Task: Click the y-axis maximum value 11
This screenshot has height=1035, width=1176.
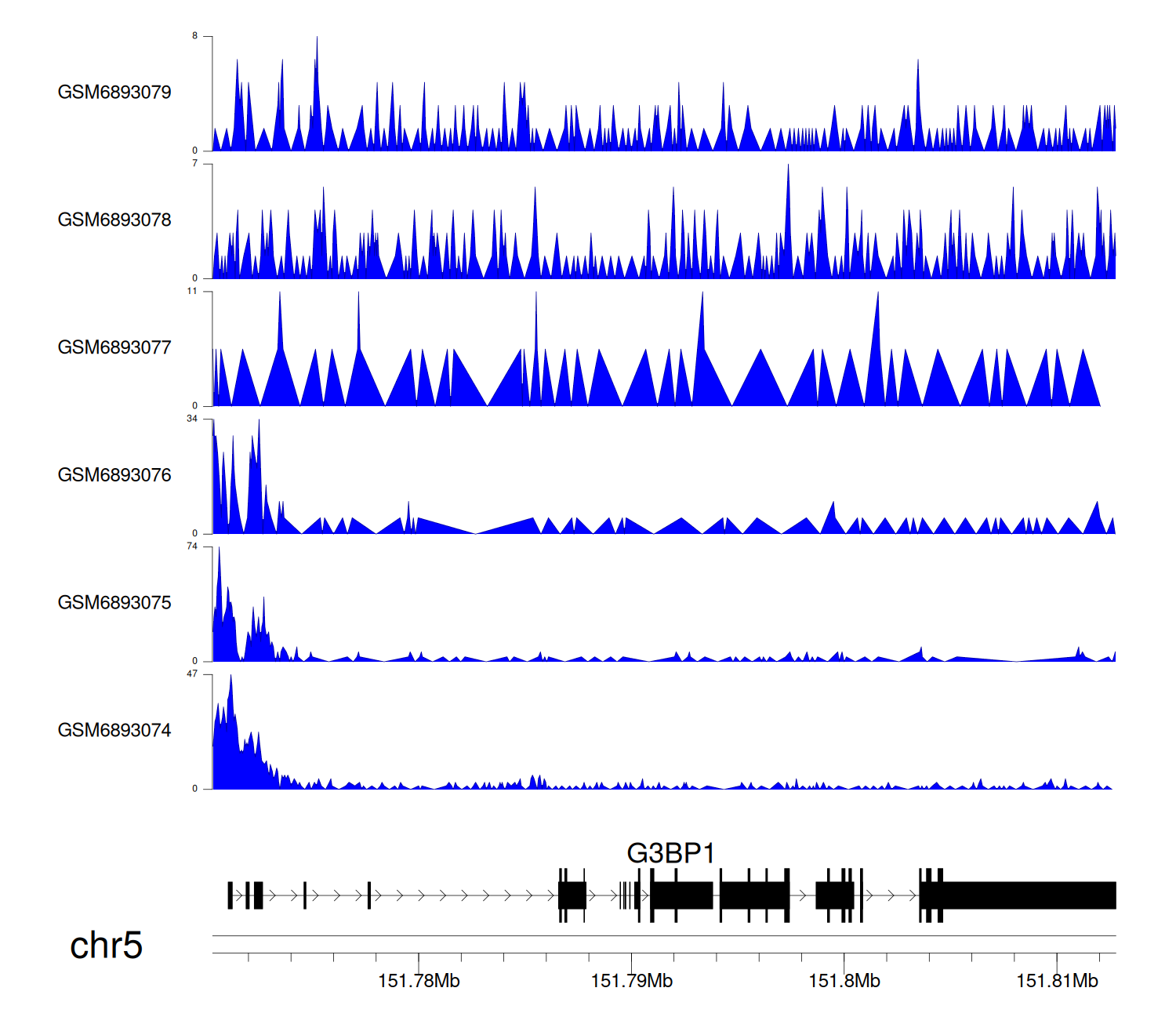Action: [192, 291]
